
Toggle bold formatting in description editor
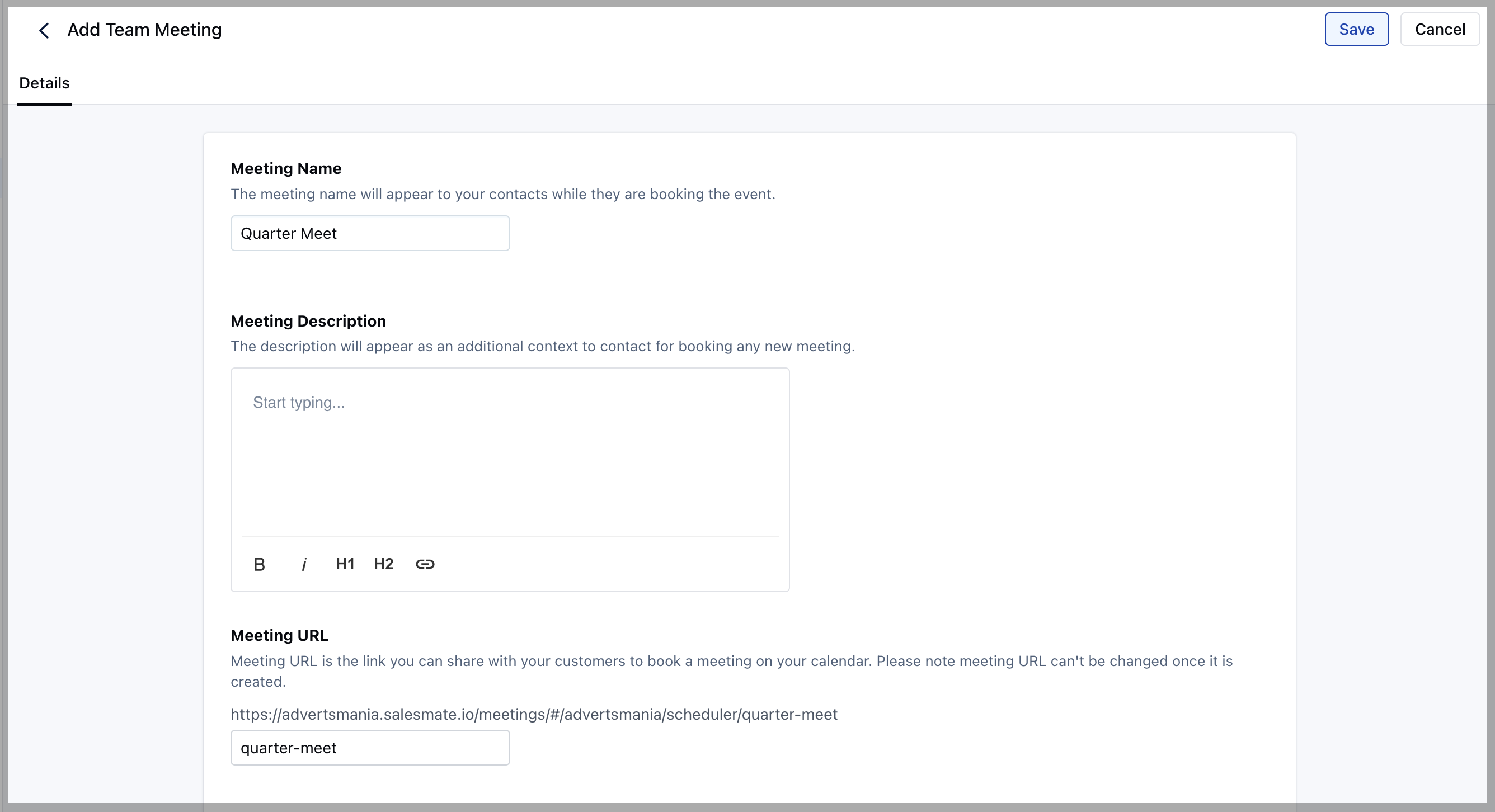260,564
